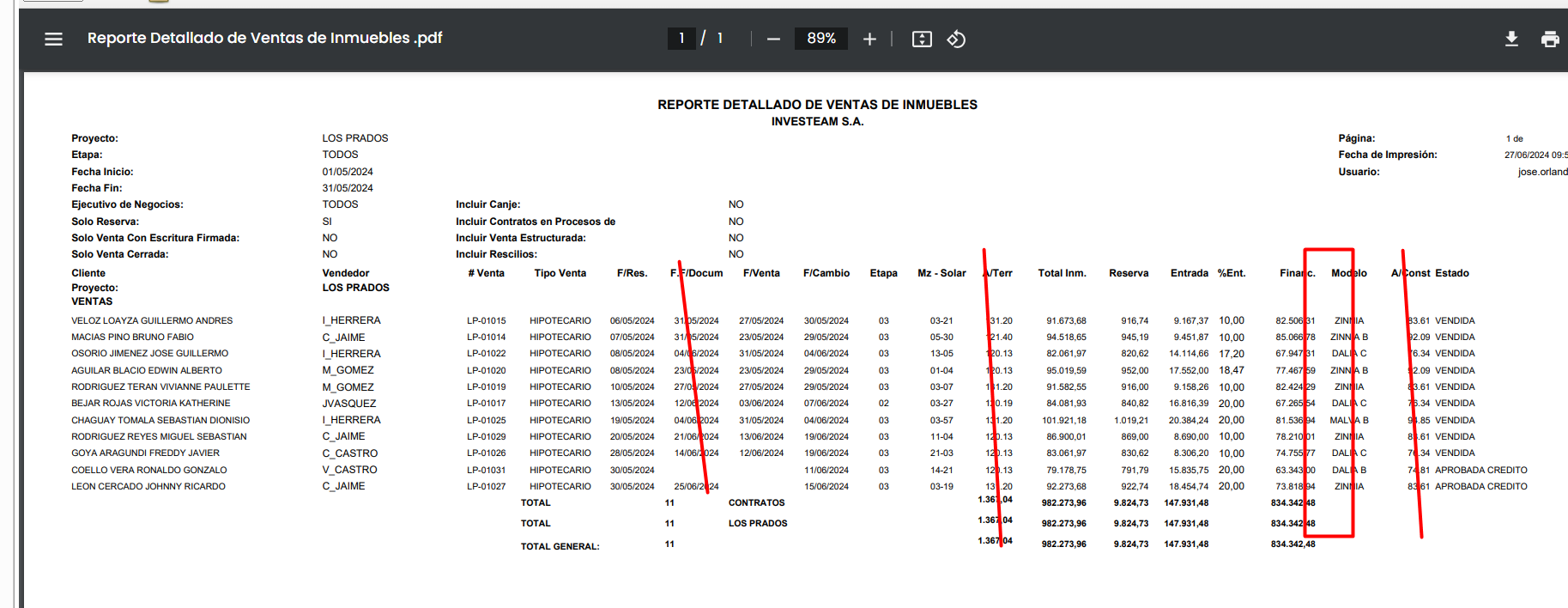Click the fit to page icon
The height and width of the screenshot is (608, 1568).
tap(922, 39)
